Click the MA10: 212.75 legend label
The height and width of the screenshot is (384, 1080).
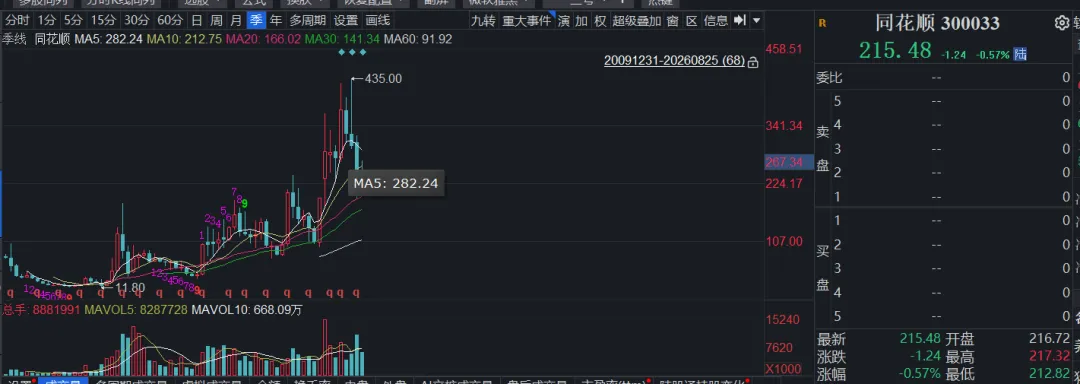click(184, 39)
